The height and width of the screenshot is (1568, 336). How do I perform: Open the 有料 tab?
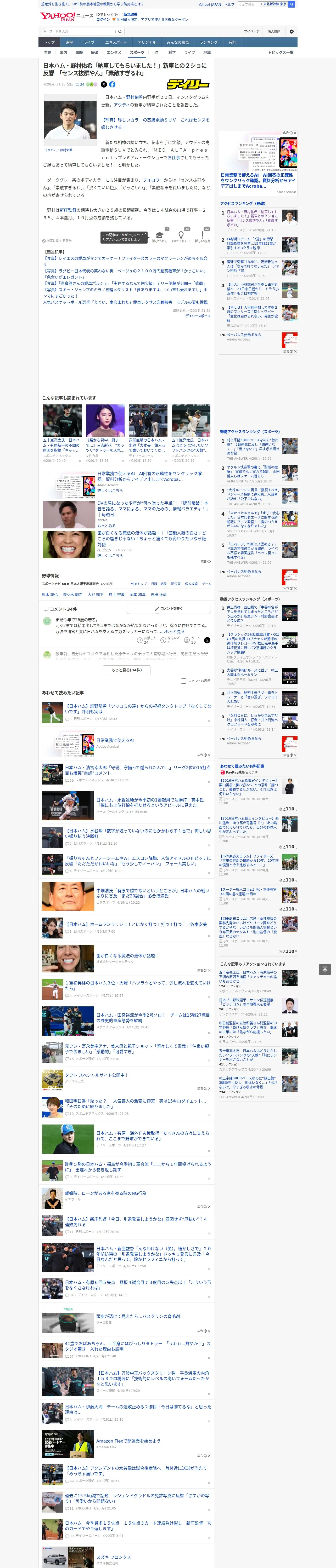232,43
